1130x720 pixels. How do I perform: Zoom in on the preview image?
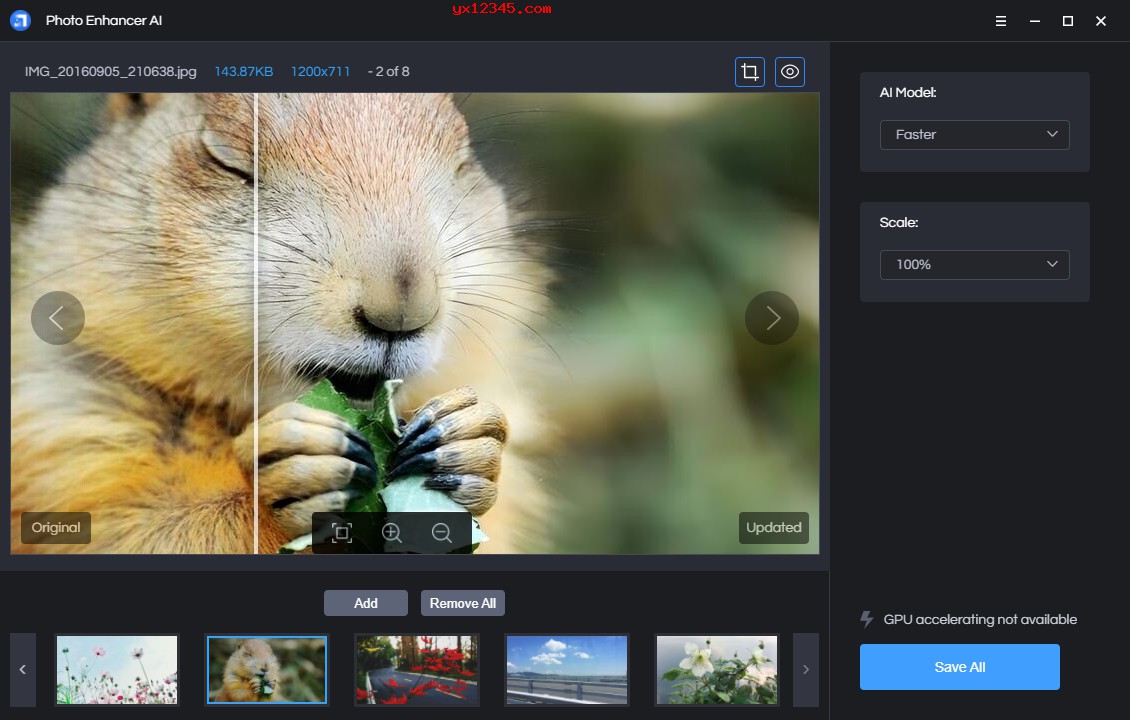pyautogui.click(x=392, y=532)
